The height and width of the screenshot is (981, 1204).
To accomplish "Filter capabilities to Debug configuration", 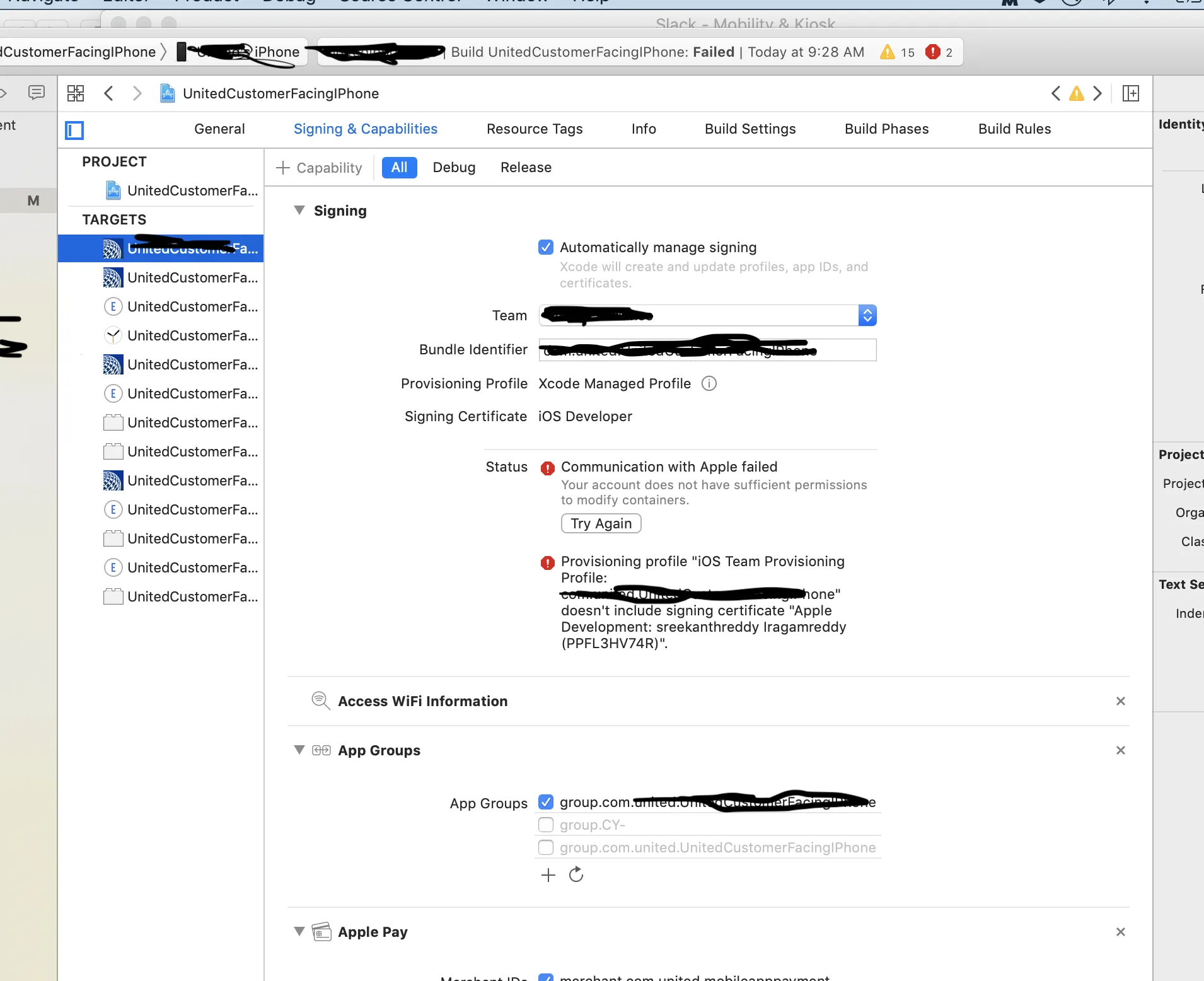I will coord(454,167).
